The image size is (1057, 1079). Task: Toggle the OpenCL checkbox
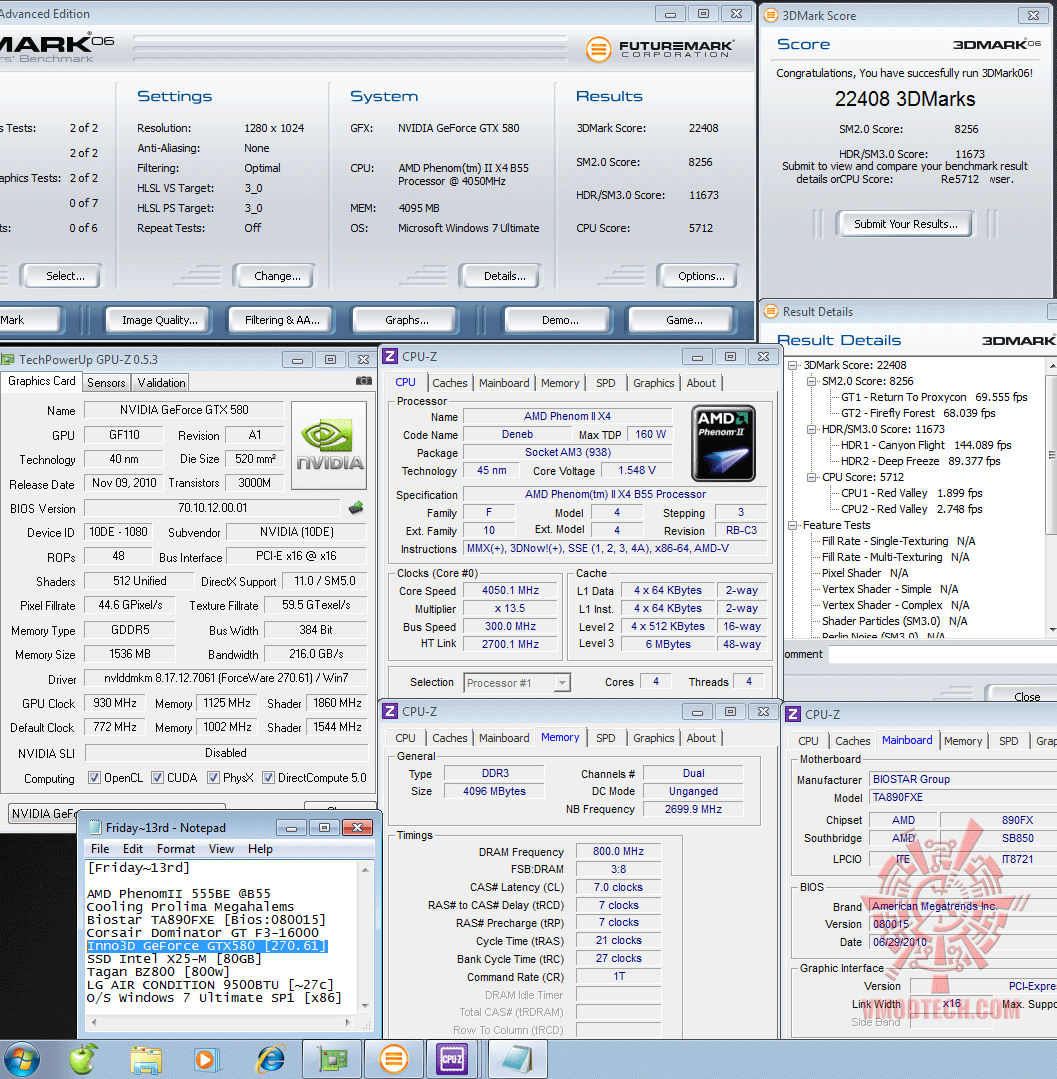pos(94,778)
